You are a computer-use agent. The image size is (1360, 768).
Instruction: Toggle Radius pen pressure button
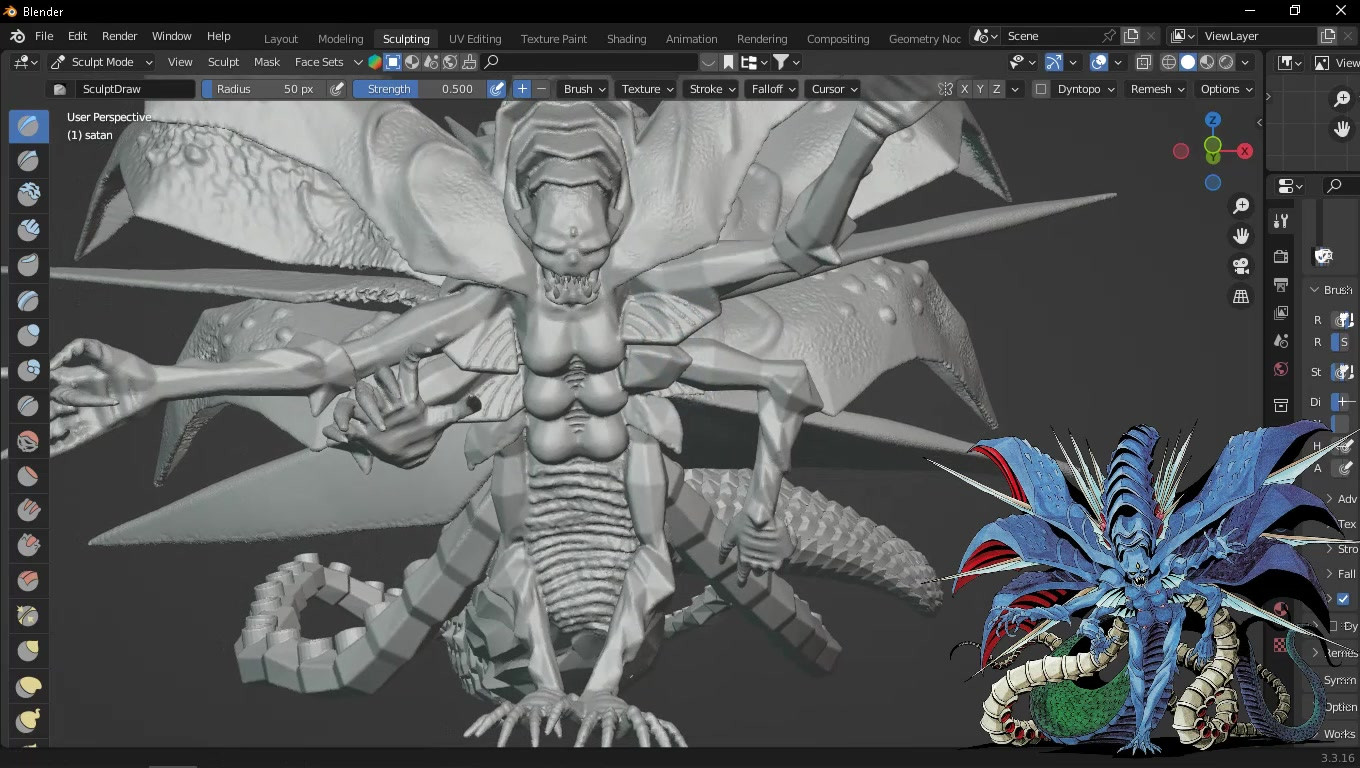click(x=337, y=89)
